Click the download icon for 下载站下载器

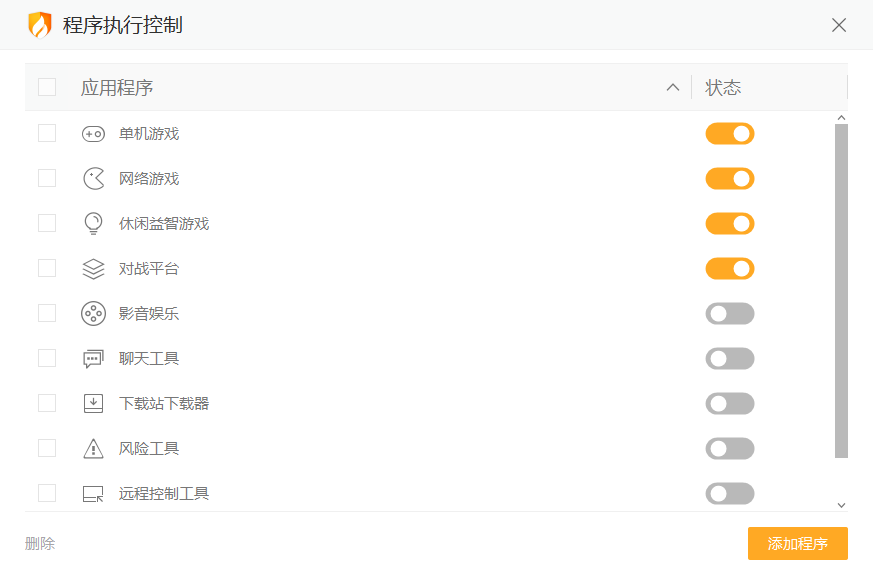coord(93,404)
